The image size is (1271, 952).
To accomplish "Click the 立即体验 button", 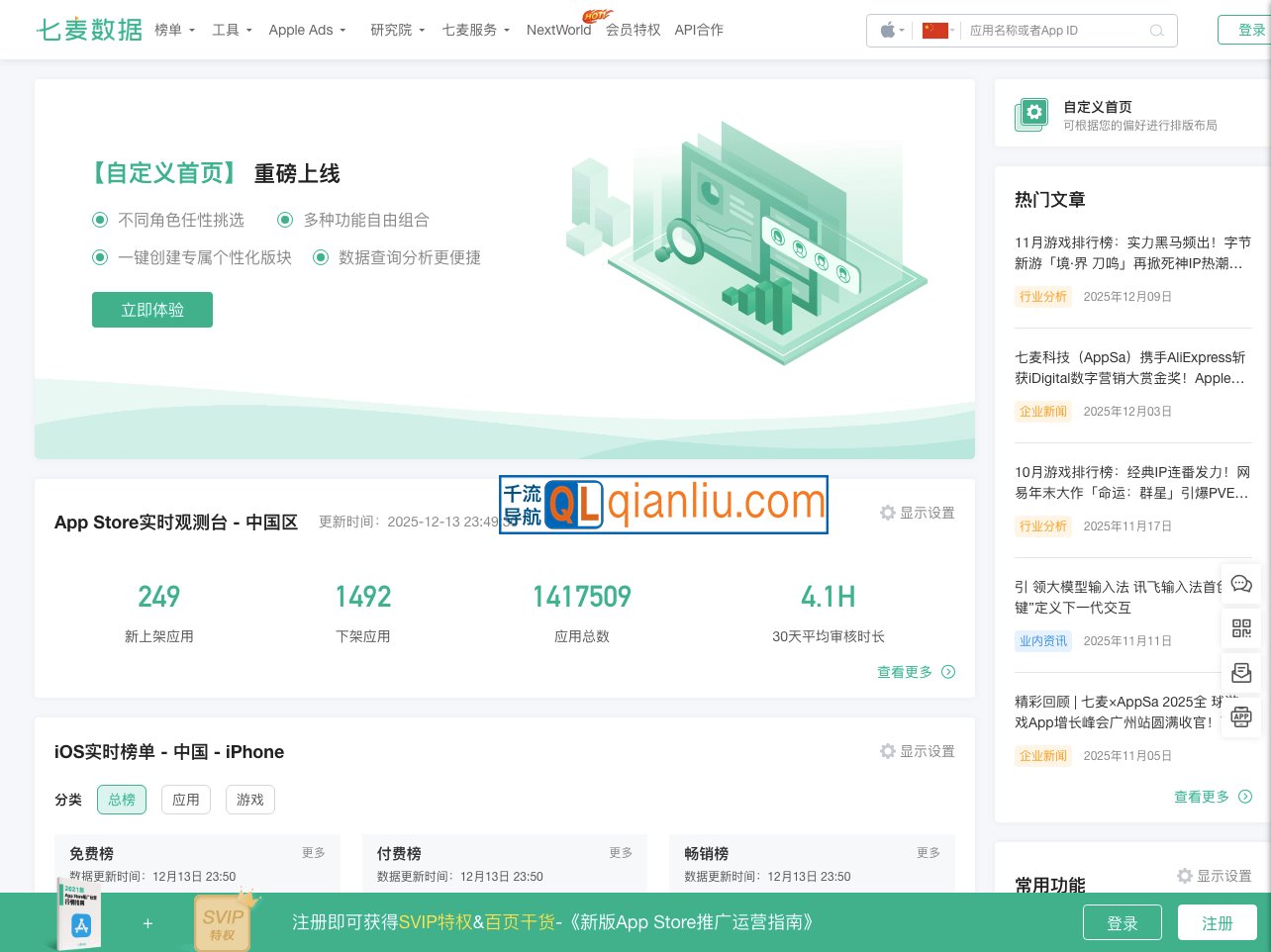I will click(x=152, y=310).
